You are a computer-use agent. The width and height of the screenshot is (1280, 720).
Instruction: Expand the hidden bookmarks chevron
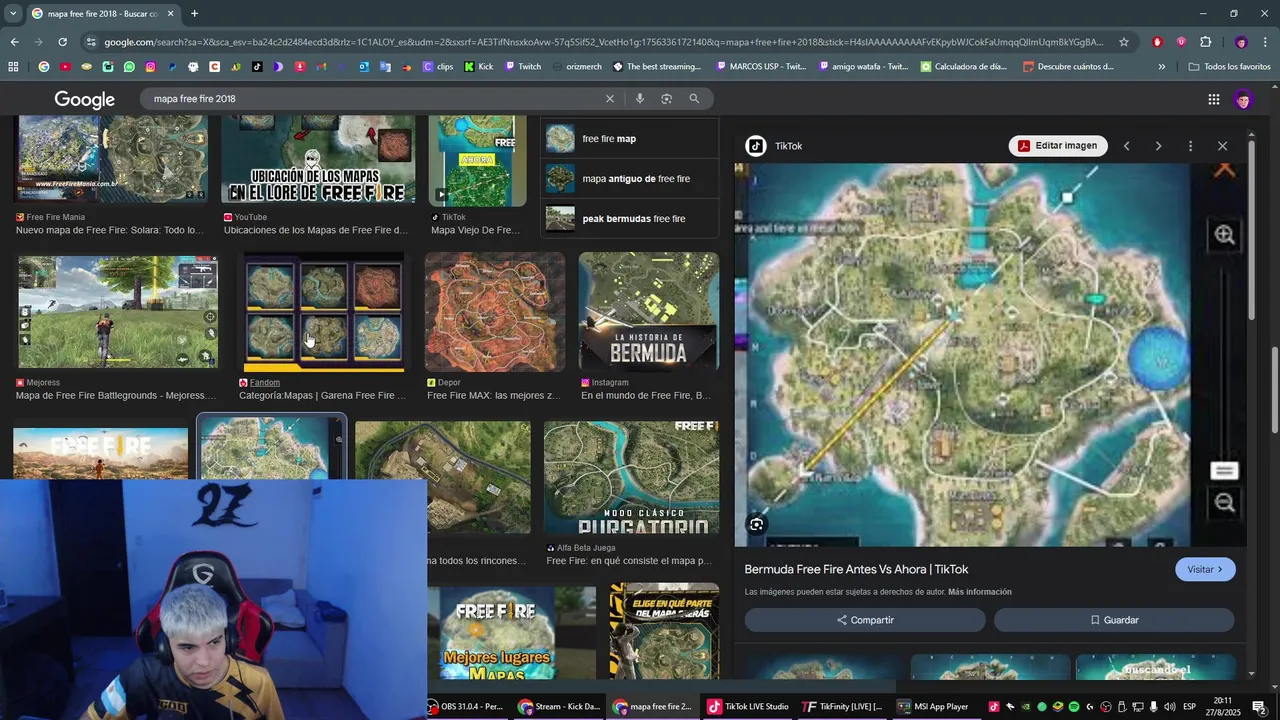click(x=1161, y=67)
